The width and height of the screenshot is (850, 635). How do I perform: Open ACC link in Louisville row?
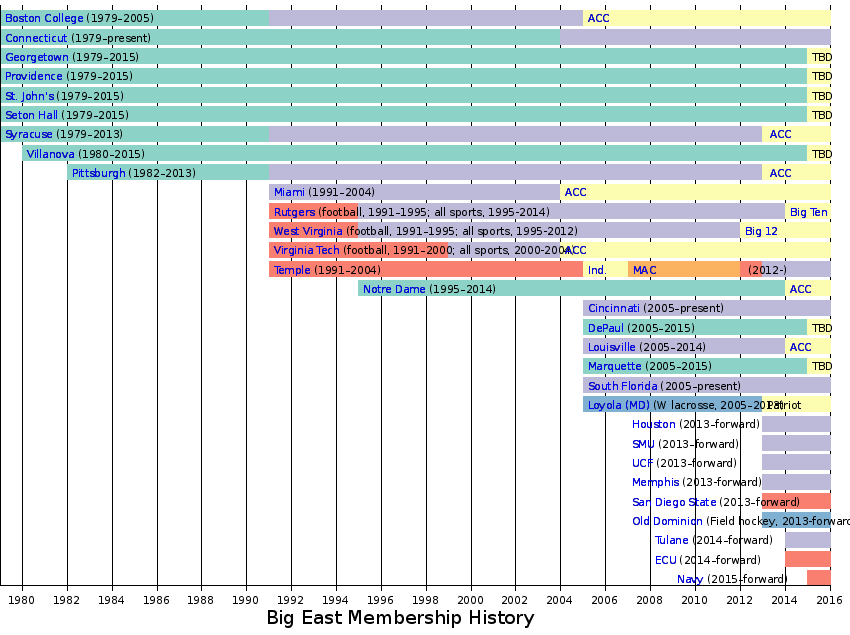(x=800, y=347)
